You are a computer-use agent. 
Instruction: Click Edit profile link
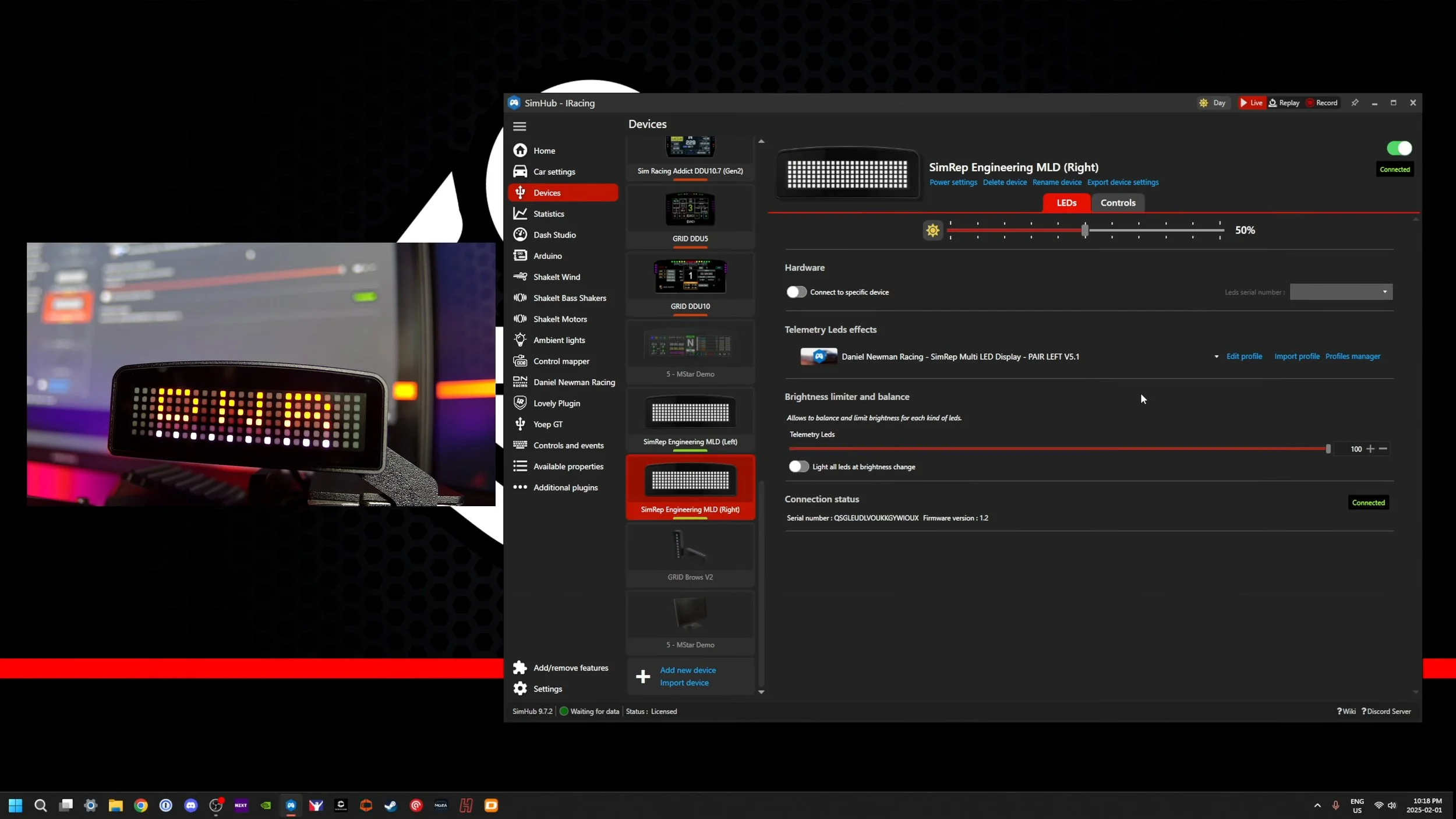1244,356
